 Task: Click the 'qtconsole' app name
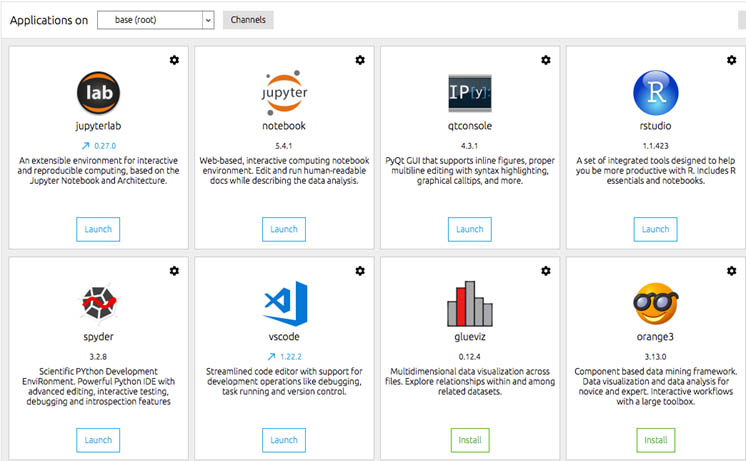pos(470,126)
